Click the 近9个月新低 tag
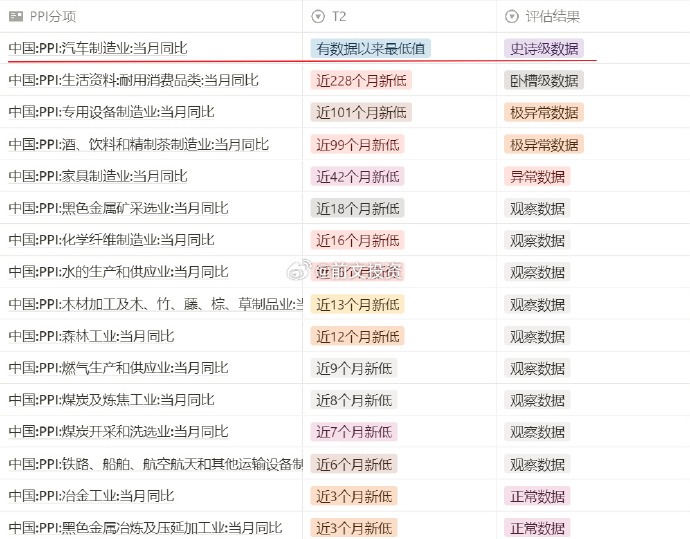The width and height of the screenshot is (690, 539). [354, 368]
